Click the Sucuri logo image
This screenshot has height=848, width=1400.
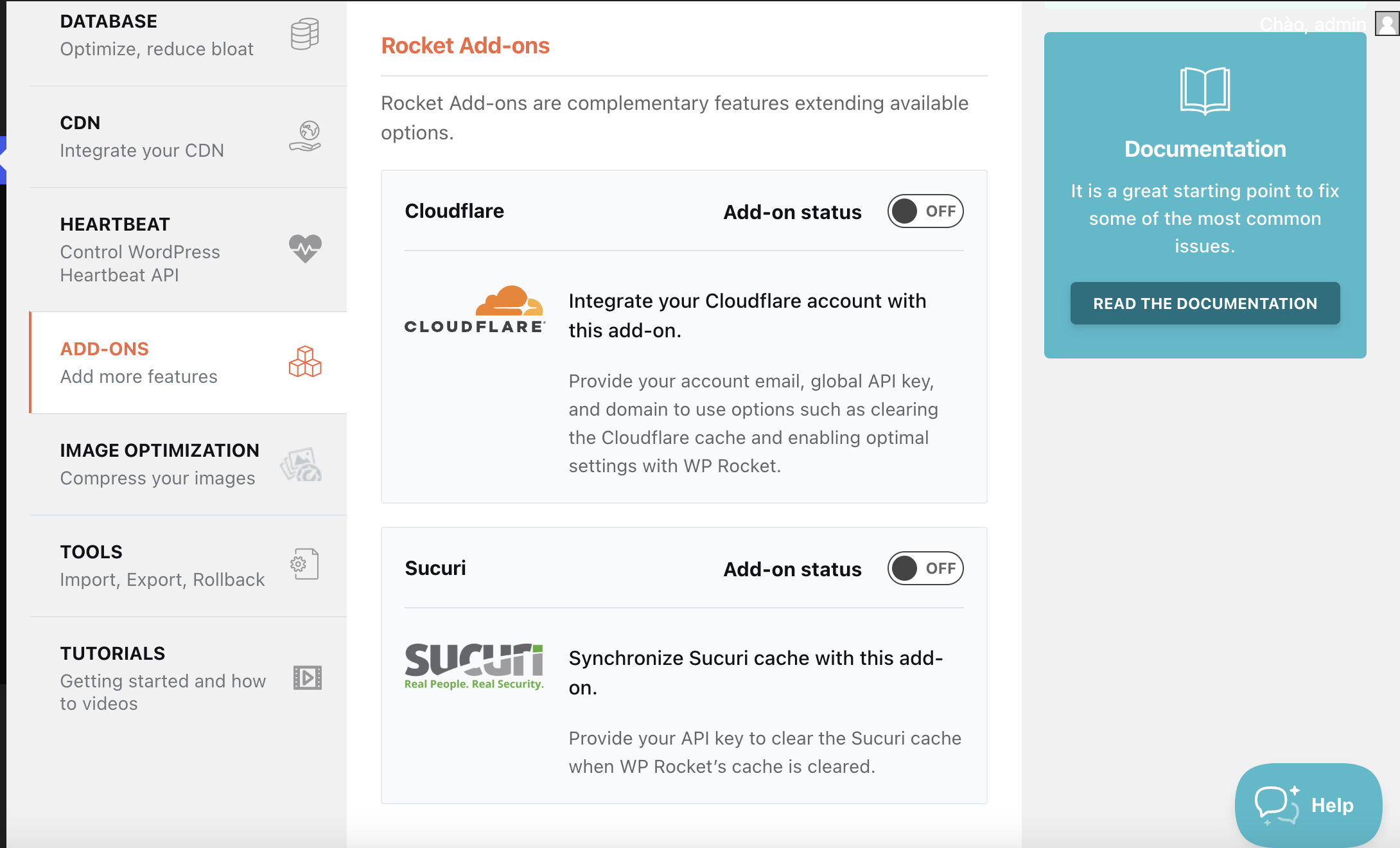click(475, 666)
